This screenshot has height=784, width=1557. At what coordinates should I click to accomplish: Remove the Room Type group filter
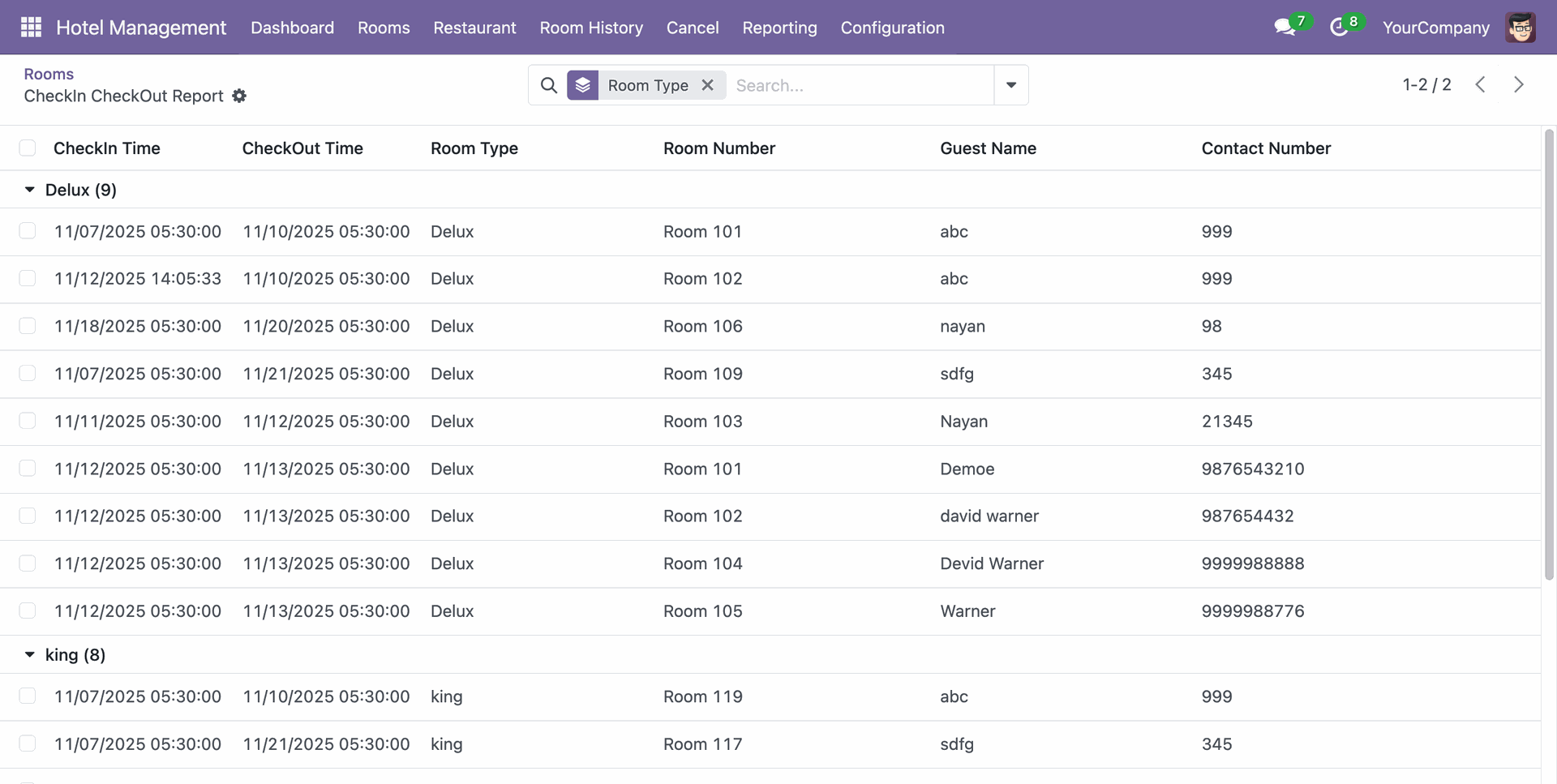coord(708,85)
